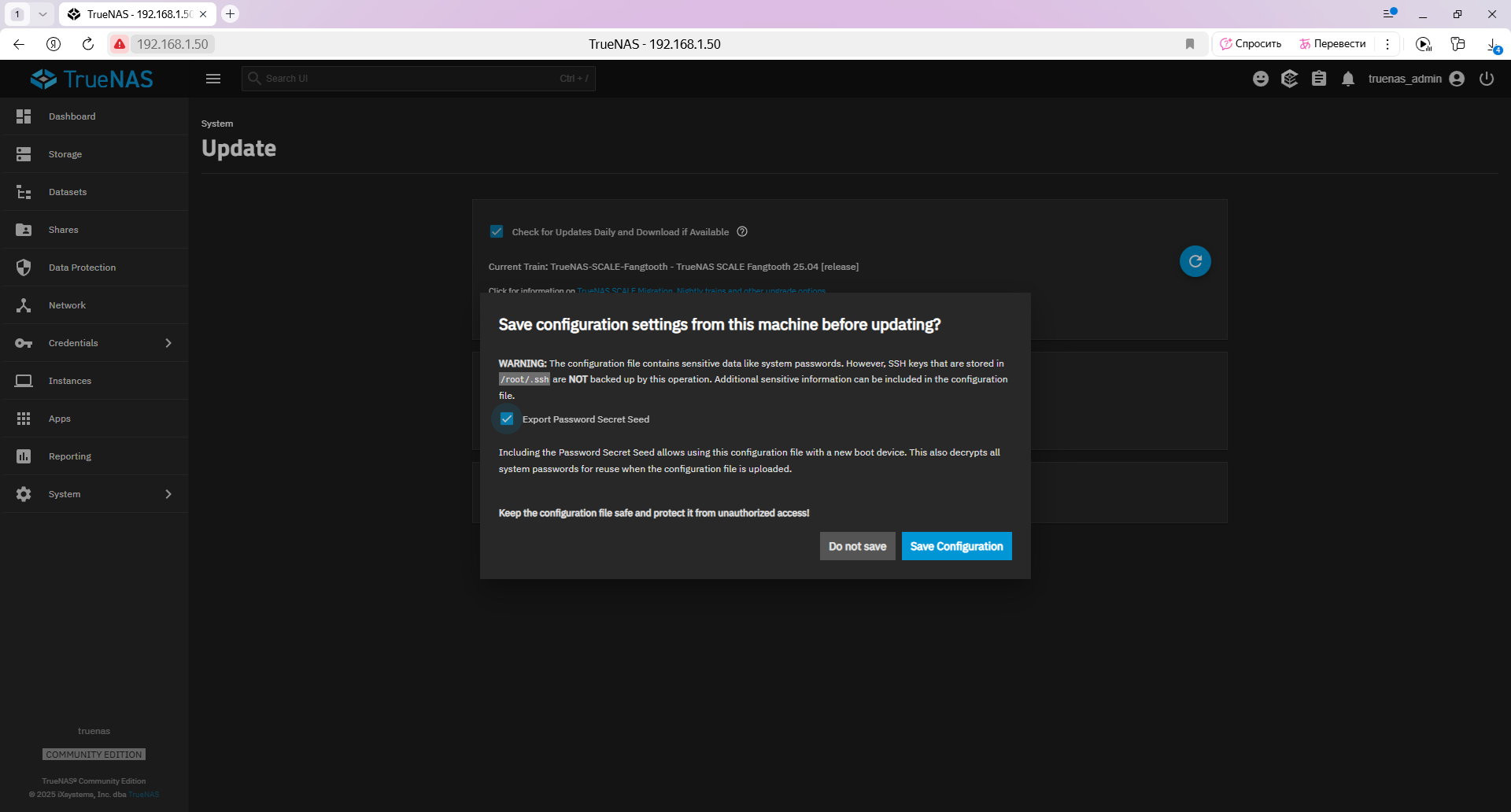Click the power button icon

tap(1487, 79)
